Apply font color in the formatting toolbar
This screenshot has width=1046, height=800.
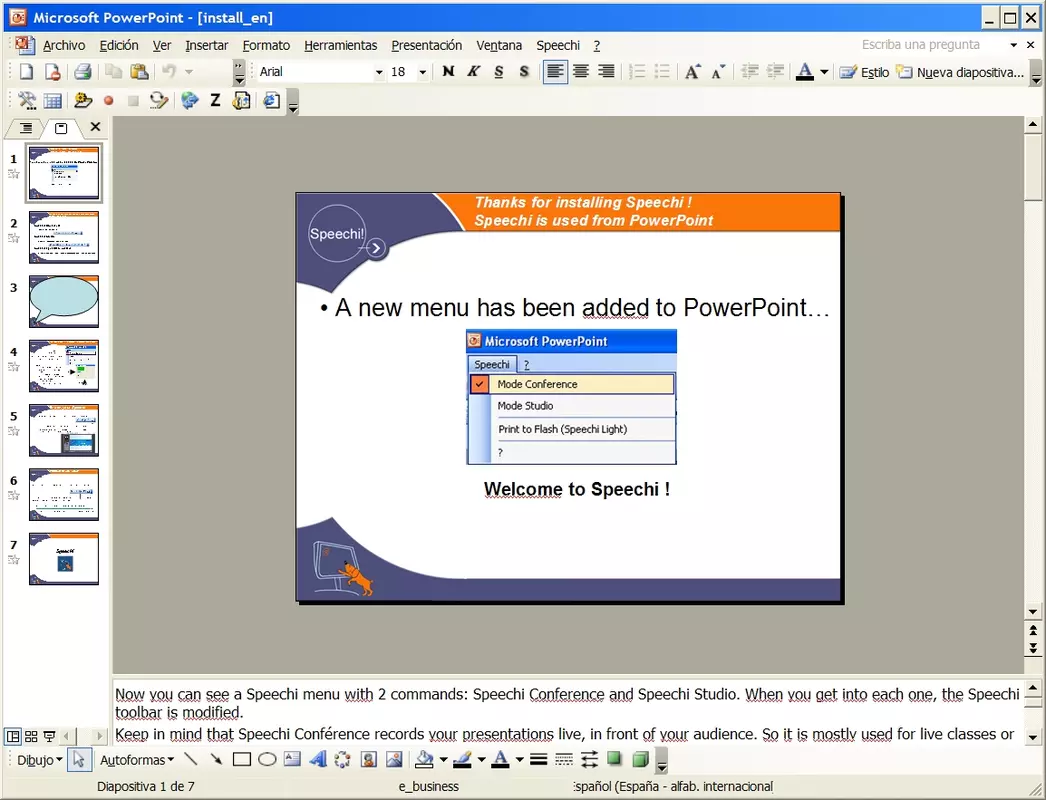[x=805, y=72]
